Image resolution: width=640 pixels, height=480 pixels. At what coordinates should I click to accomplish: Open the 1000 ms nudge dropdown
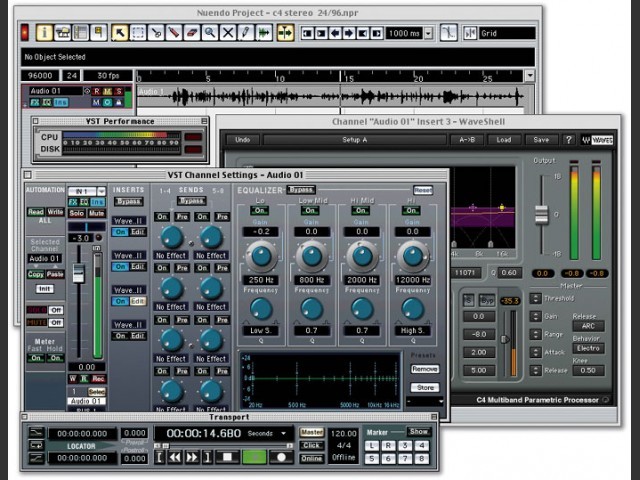coord(429,33)
